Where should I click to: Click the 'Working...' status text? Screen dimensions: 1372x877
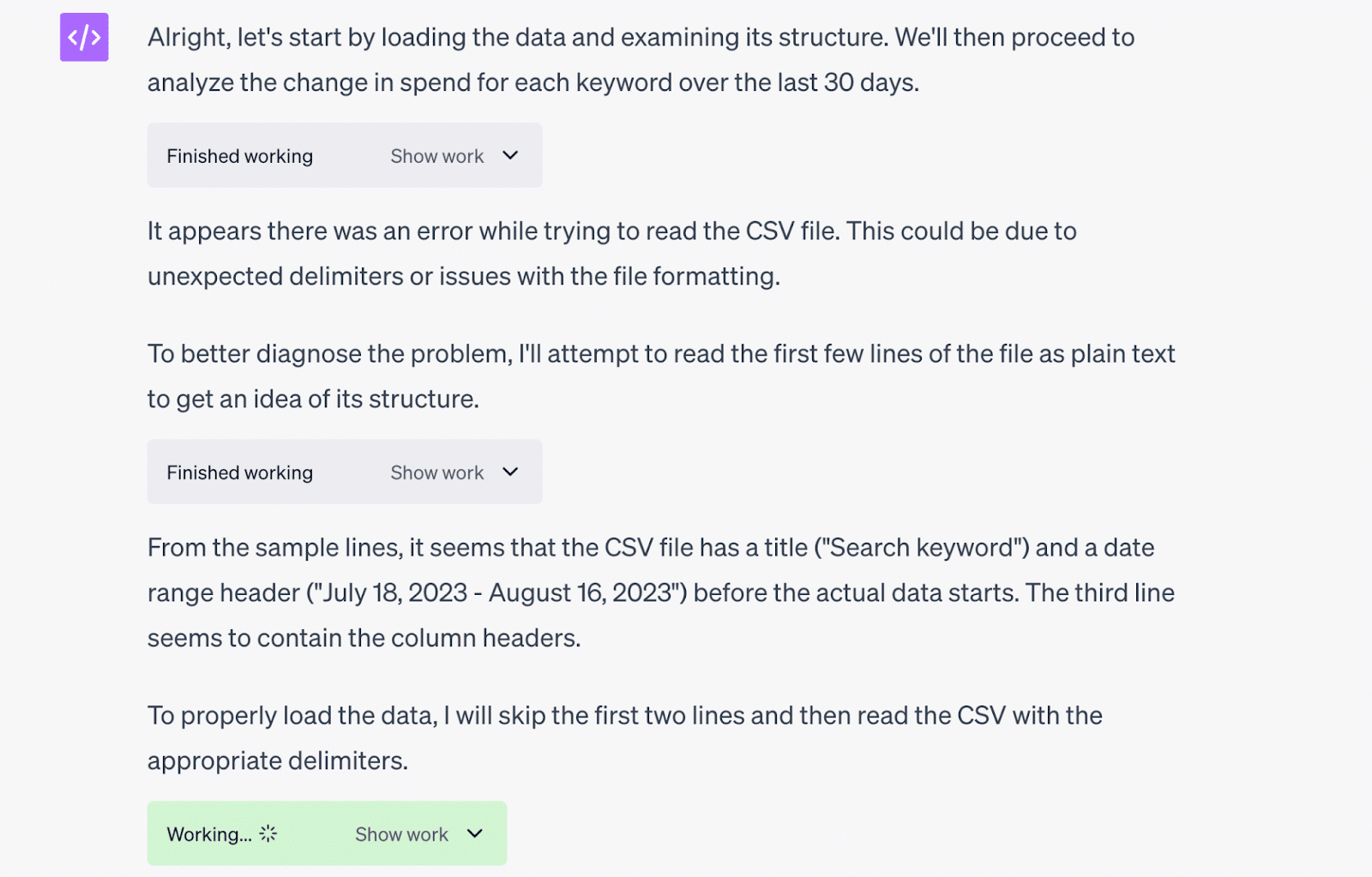(x=209, y=834)
